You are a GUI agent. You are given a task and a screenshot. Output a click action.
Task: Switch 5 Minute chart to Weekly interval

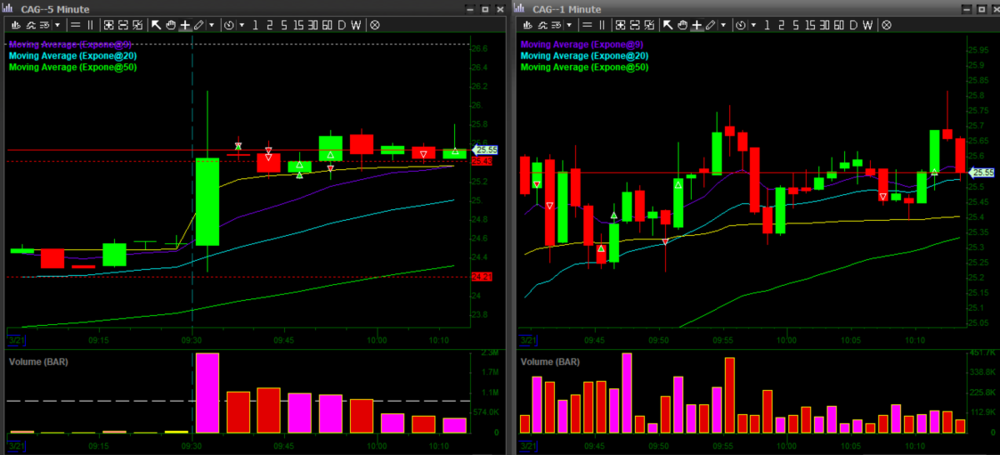point(356,24)
